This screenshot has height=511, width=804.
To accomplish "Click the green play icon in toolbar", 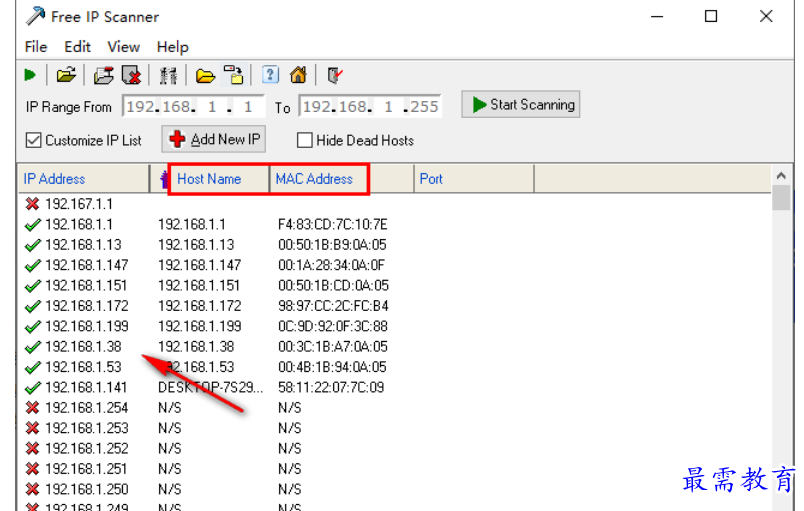I will click(30, 75).
